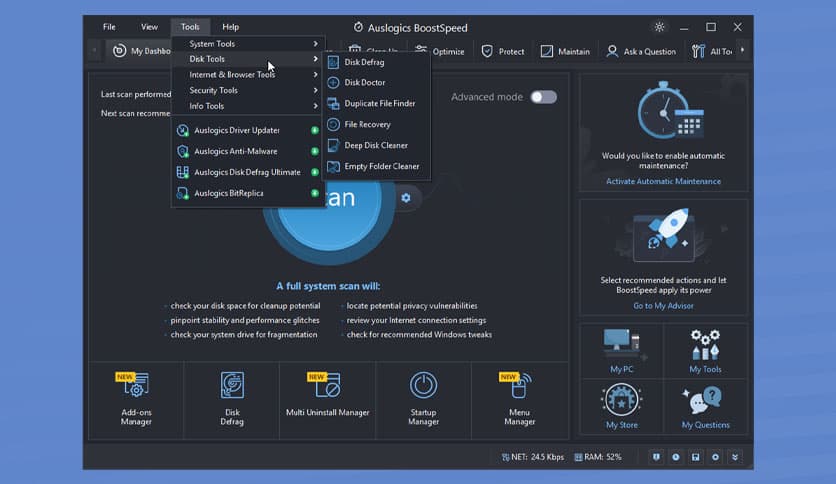Screen dimensions: 836x484
Task: Open Deep Disk Cleaner
Action: (376, 145)
